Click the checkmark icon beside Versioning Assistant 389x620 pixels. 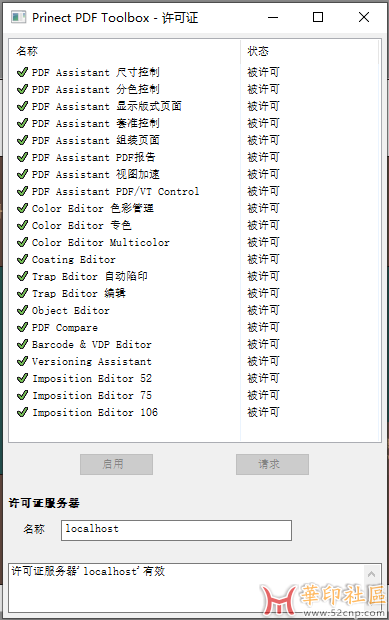click(22, 361)
